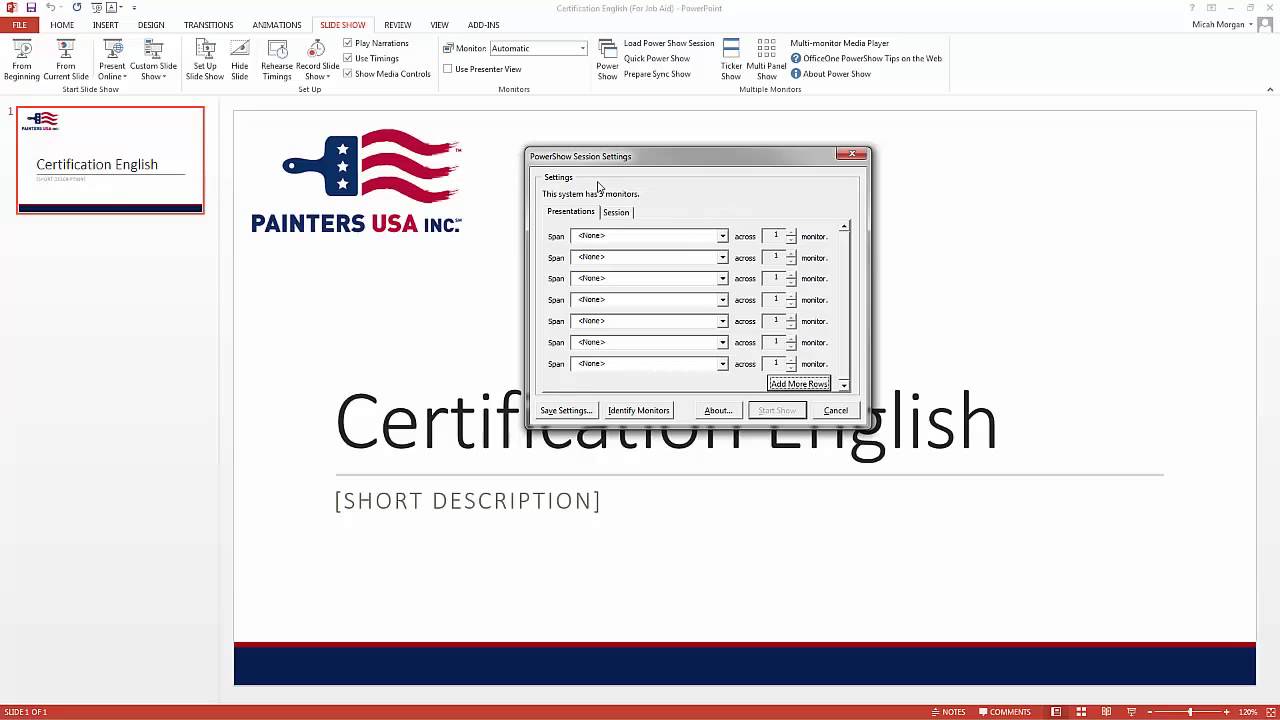
Task: Start slide show From Beginning
Action: tap(22, 60)
